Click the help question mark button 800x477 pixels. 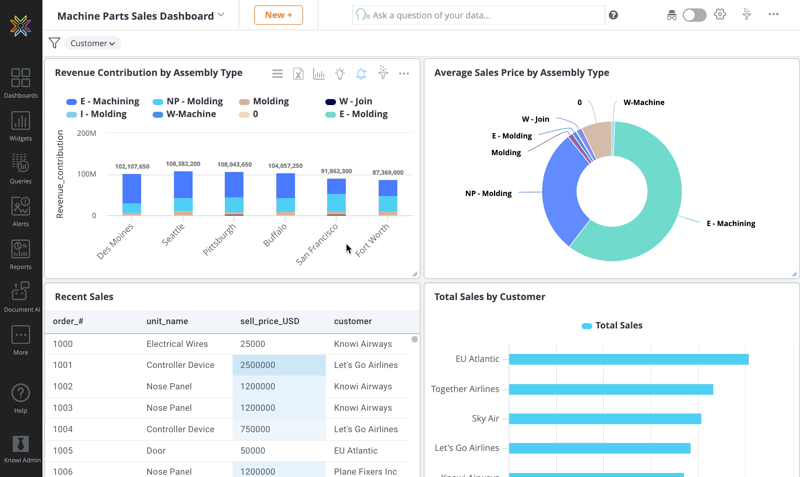(613, 15)
